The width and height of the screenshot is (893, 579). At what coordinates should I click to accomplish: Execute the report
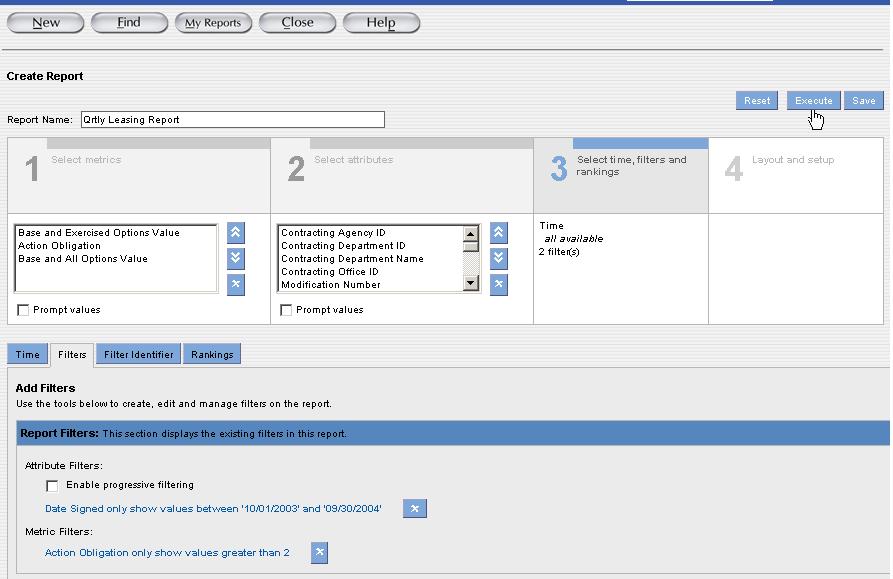click(813, 101)
